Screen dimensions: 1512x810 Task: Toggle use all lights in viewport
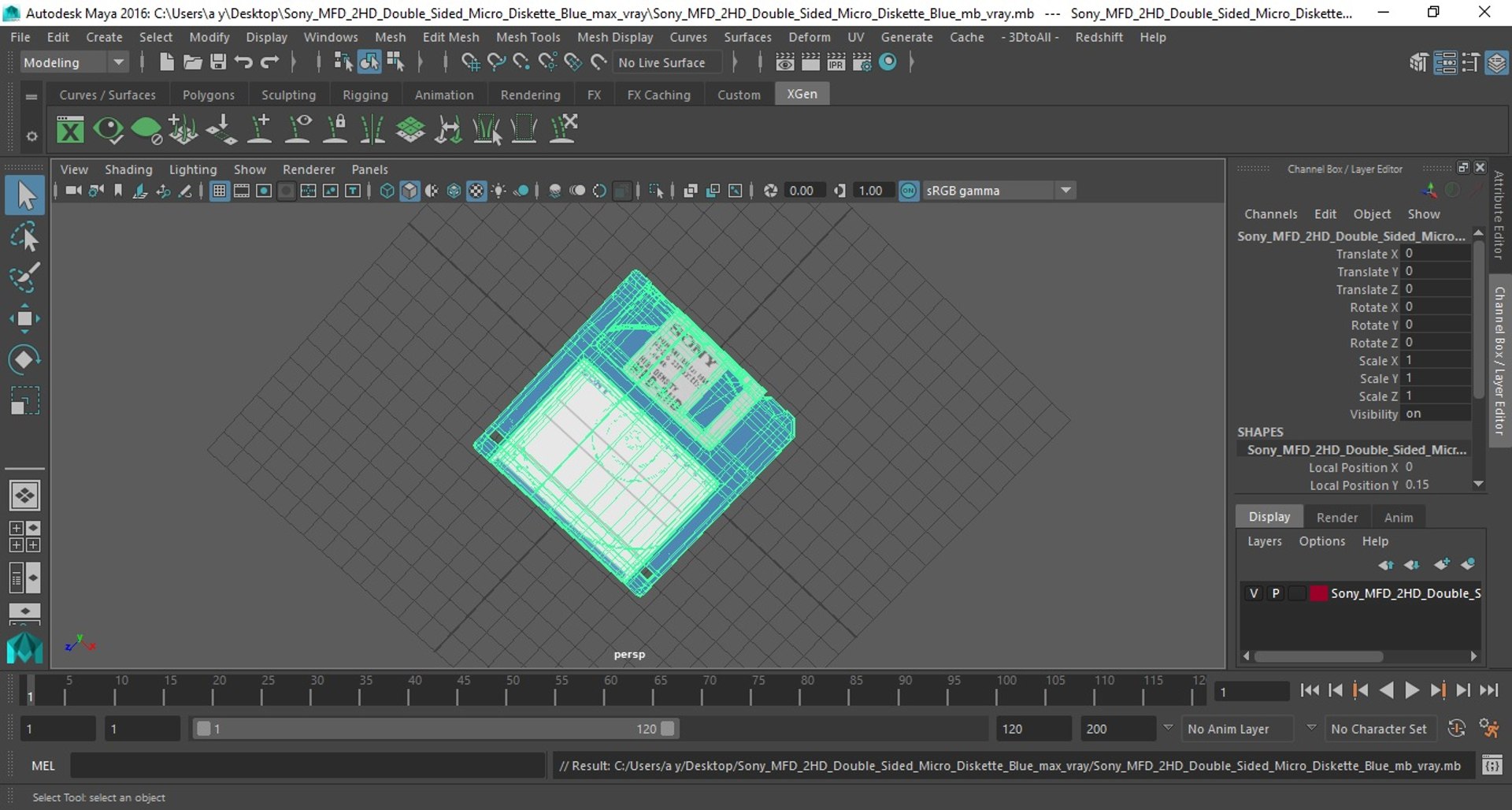pos(498,191)
